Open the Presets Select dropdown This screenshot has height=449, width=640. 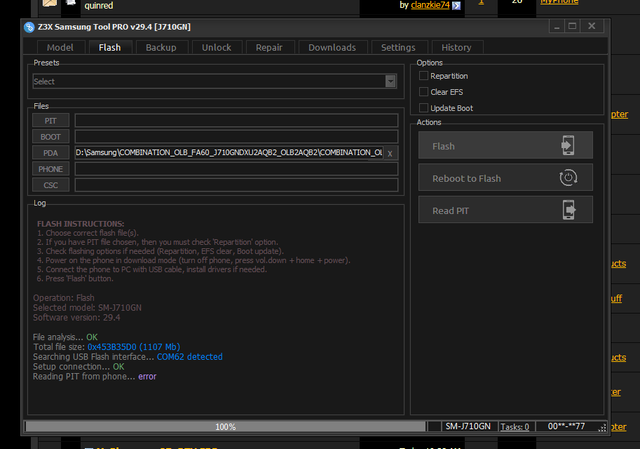point(391,81)
